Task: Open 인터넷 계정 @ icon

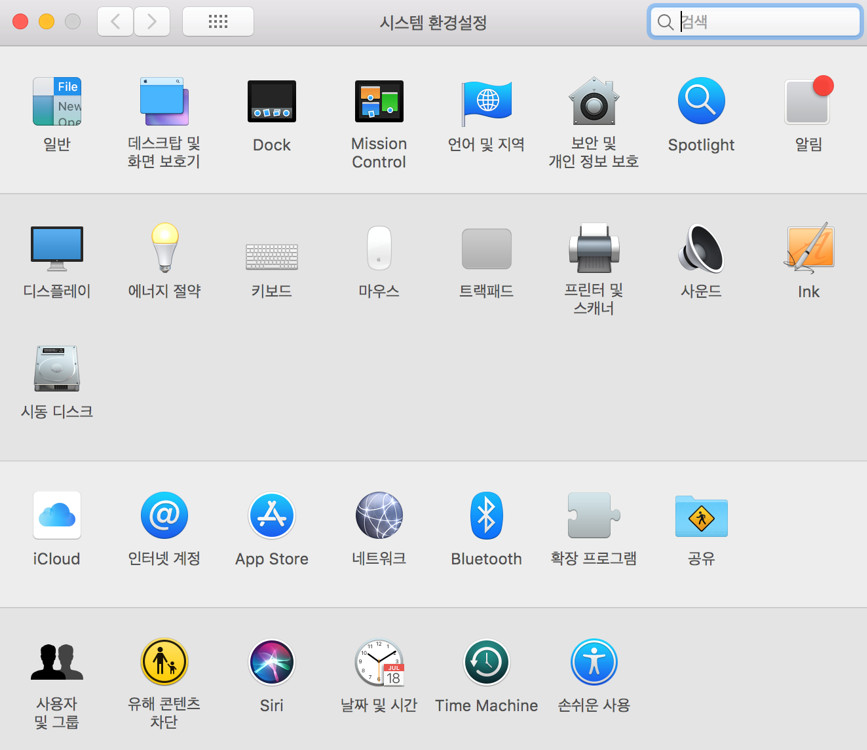Action: click(164, 515)
